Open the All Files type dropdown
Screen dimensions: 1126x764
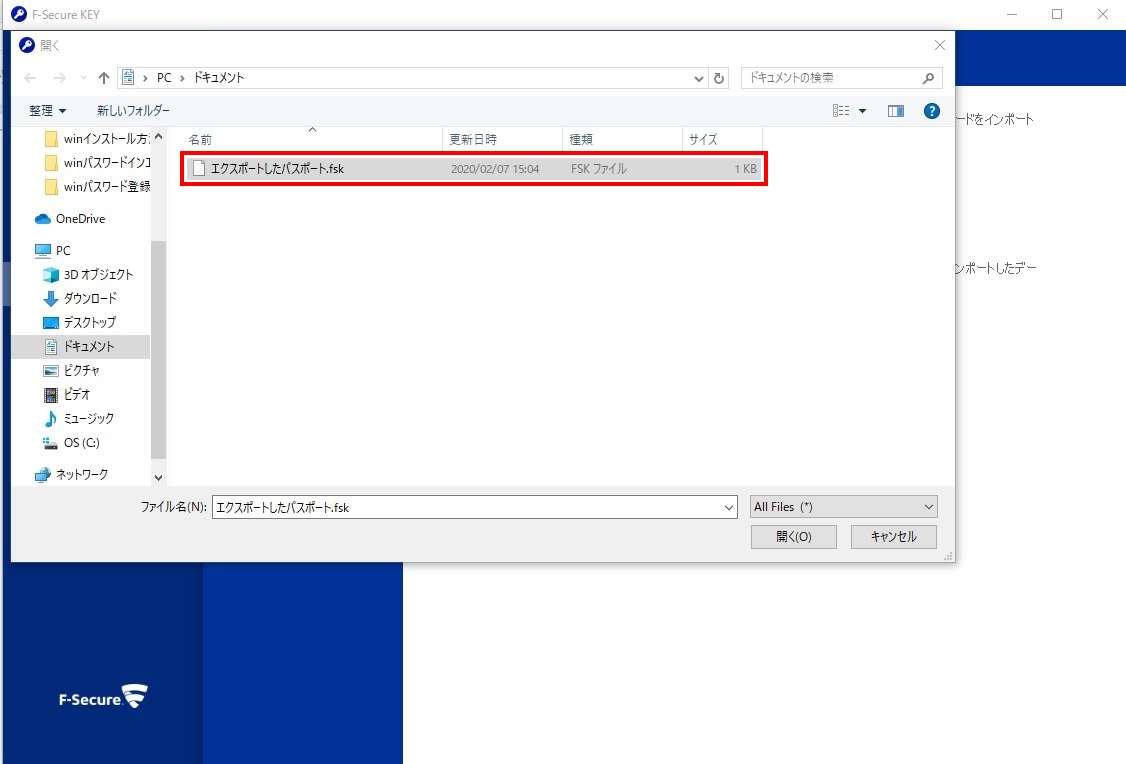click(x=843, y=507)
